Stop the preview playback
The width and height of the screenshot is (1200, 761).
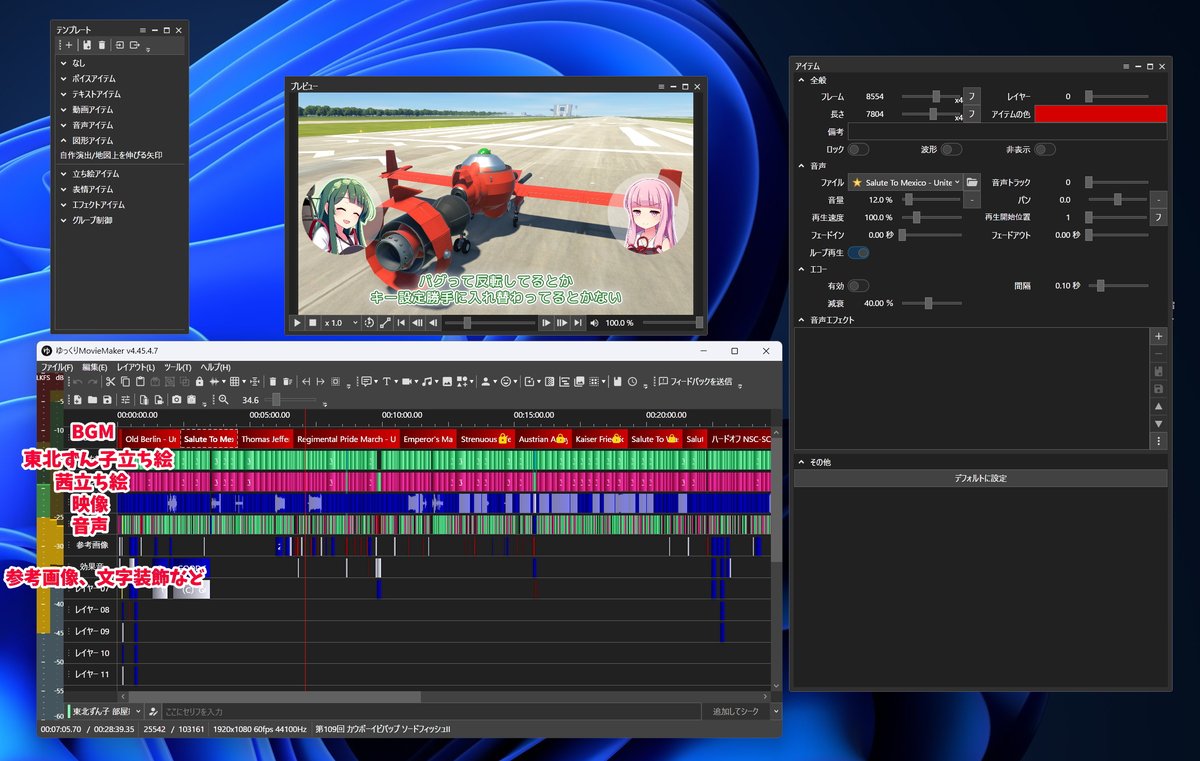click(313, 323)
